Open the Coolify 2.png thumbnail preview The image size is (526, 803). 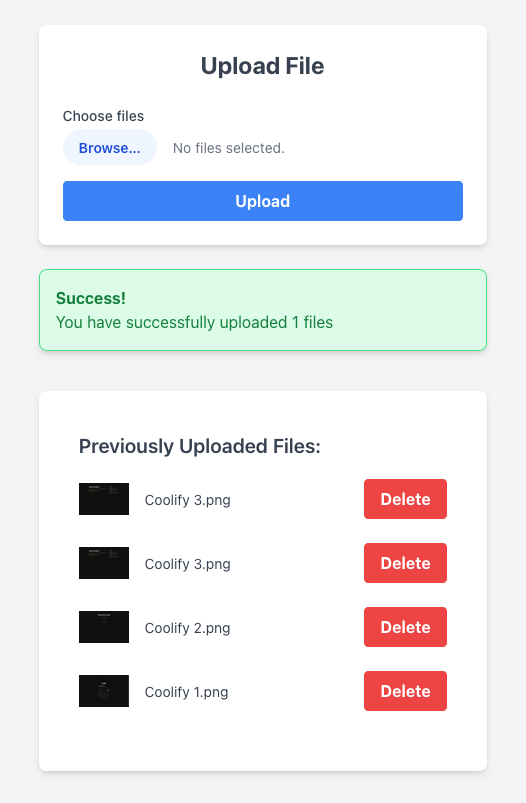[104, 627]
